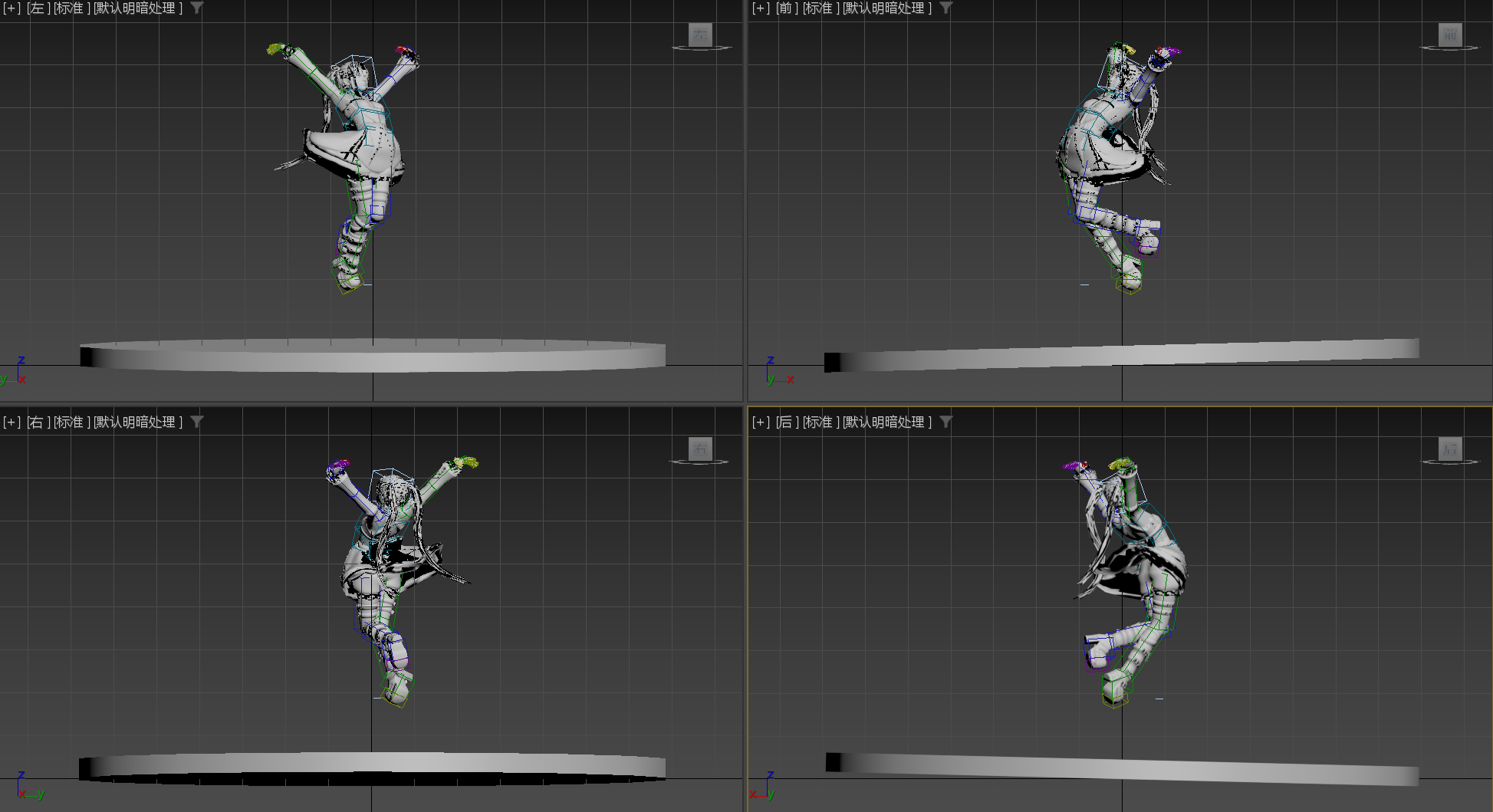Click the filter funnel icon in the 左 viewport
Screen dimensions: 1493x812
[x=197, y=8]
